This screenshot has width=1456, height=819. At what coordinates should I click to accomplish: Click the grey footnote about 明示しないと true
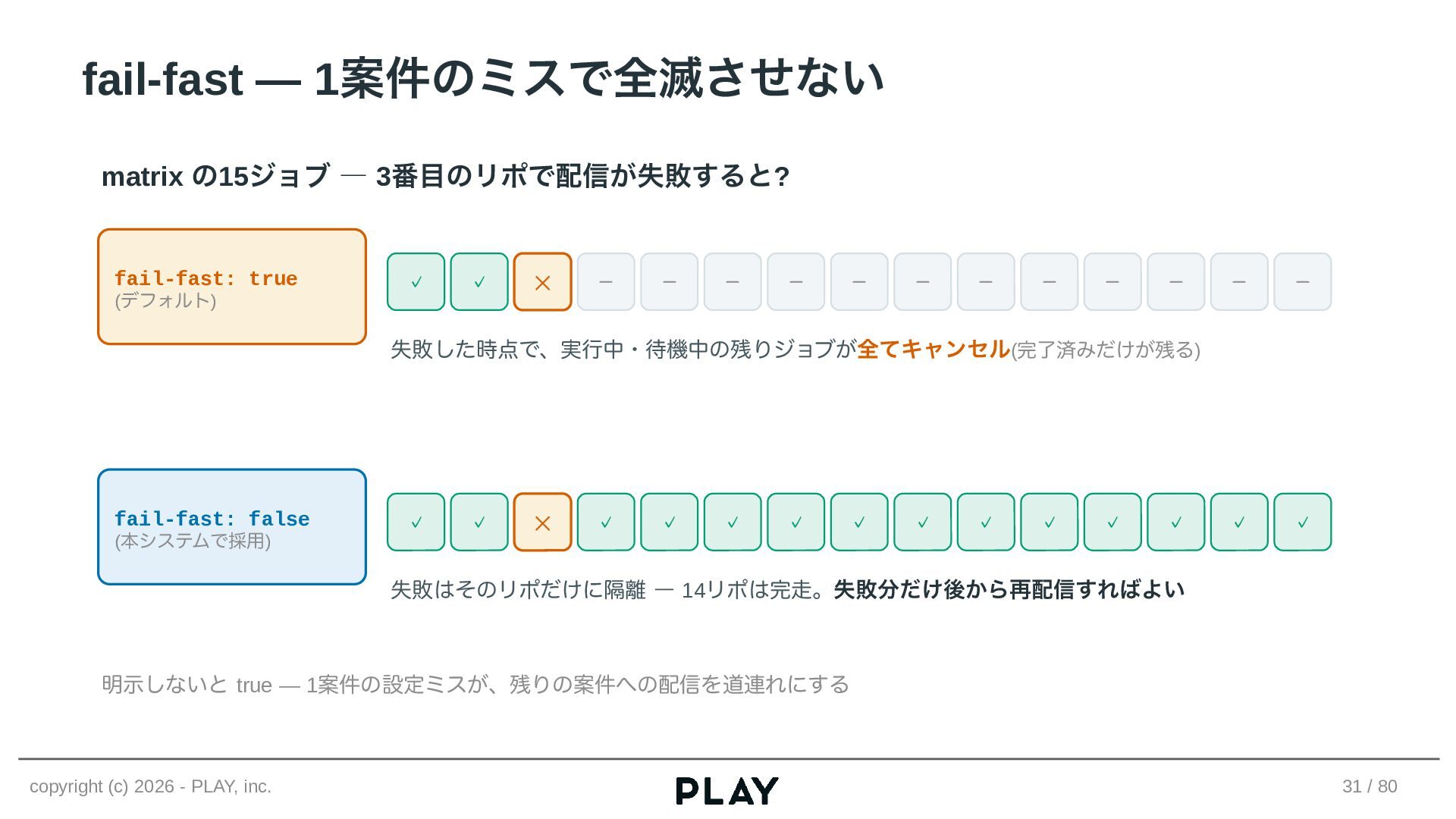click(x=475, y=685)
